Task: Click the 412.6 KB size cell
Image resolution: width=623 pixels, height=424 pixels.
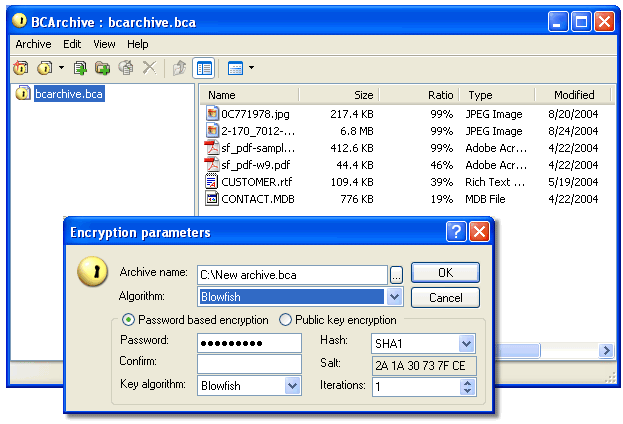Action: [352, 148]
